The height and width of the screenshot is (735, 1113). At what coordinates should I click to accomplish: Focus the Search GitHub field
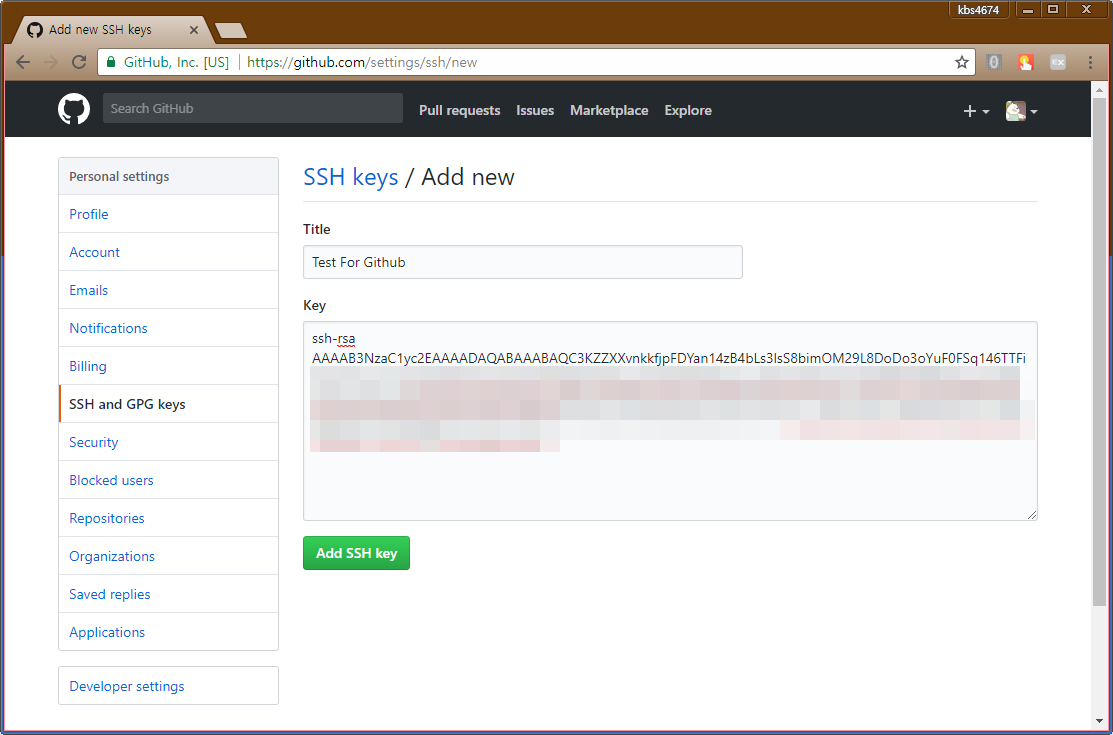coord(253,108)
